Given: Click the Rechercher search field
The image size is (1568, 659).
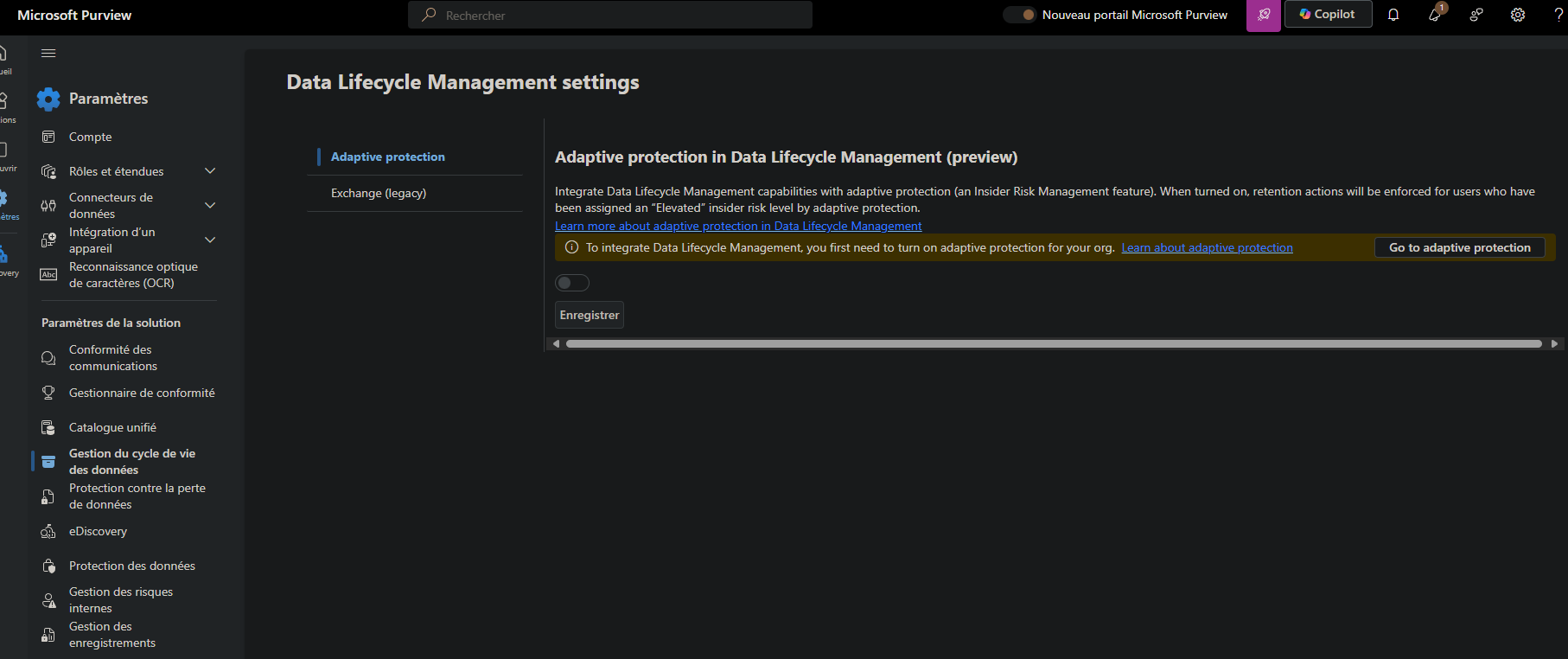Looking at the screenshot, I should tap(610, 15).
